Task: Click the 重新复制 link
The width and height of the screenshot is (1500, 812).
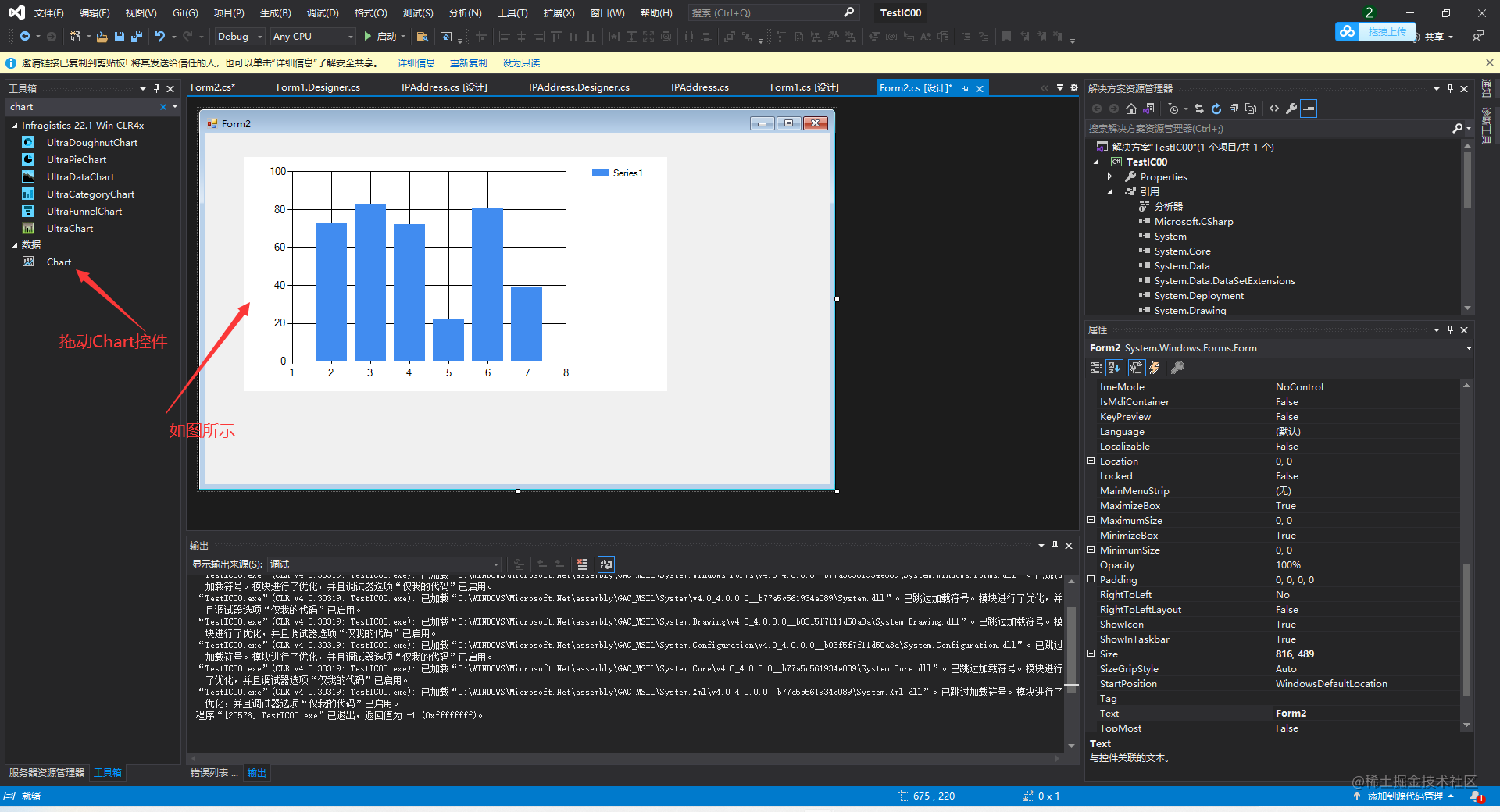Action: pos(469,63)
